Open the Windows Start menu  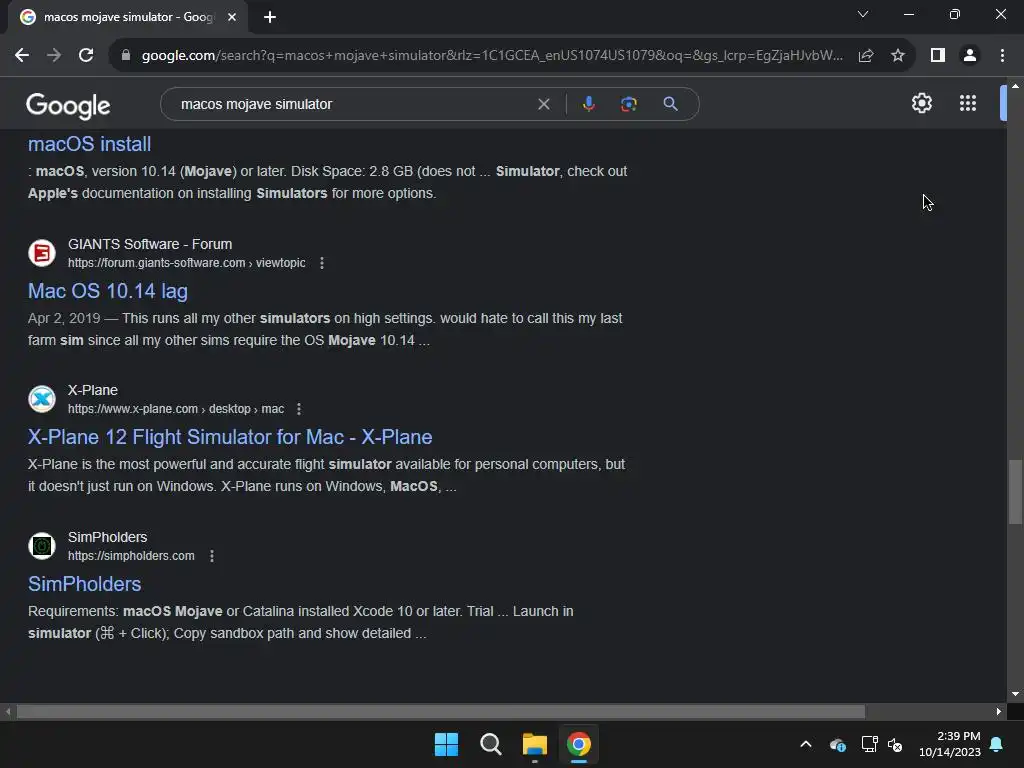pos(447,744)
